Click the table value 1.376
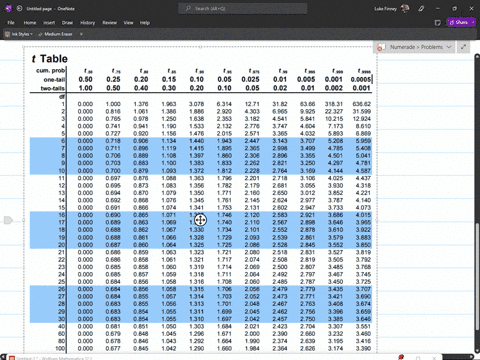Viewport: 480px width, 360px height. [x=141, y=104]
